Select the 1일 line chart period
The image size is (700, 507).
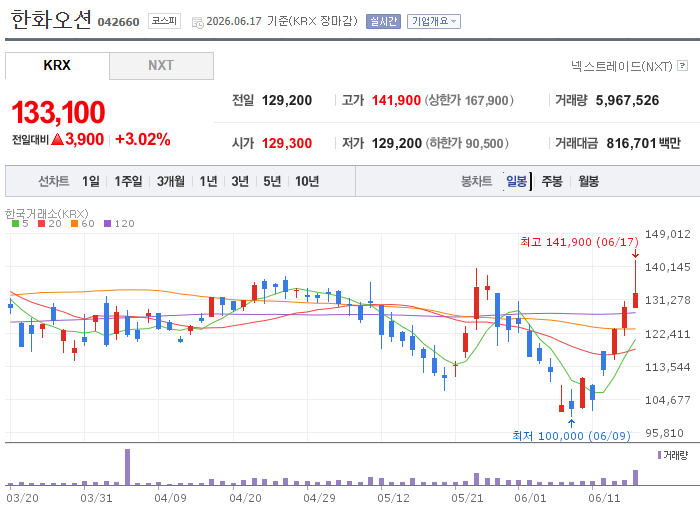coord(91,181)
